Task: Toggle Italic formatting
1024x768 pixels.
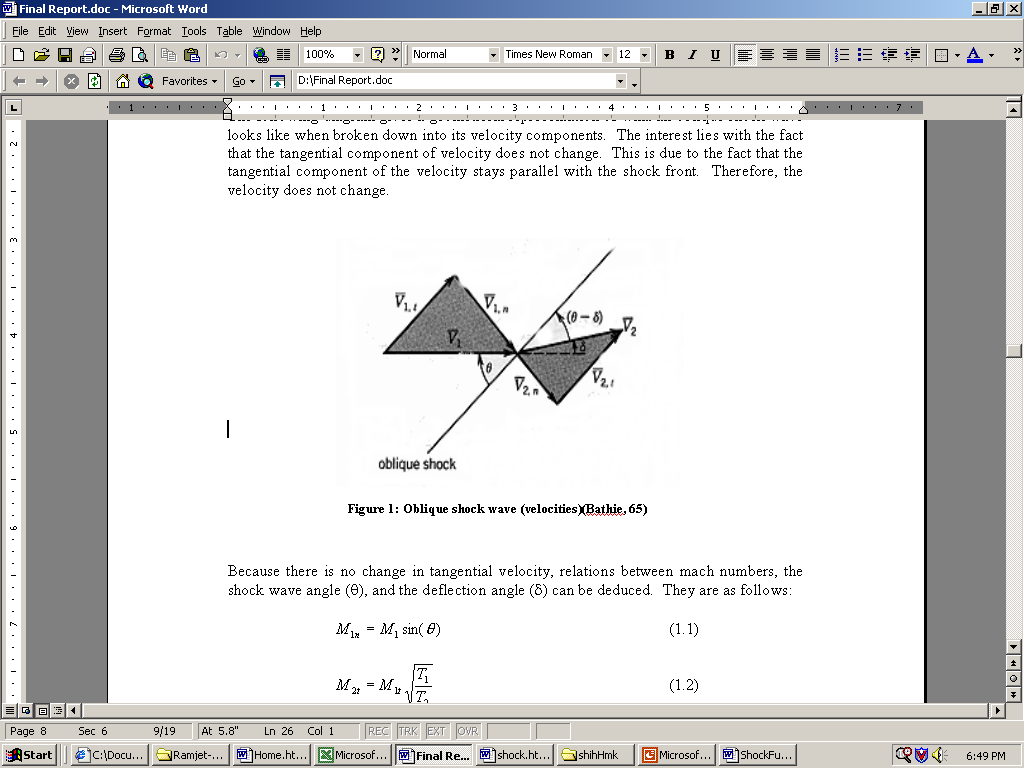Action: pyautogui.click(x=692, y=55)
